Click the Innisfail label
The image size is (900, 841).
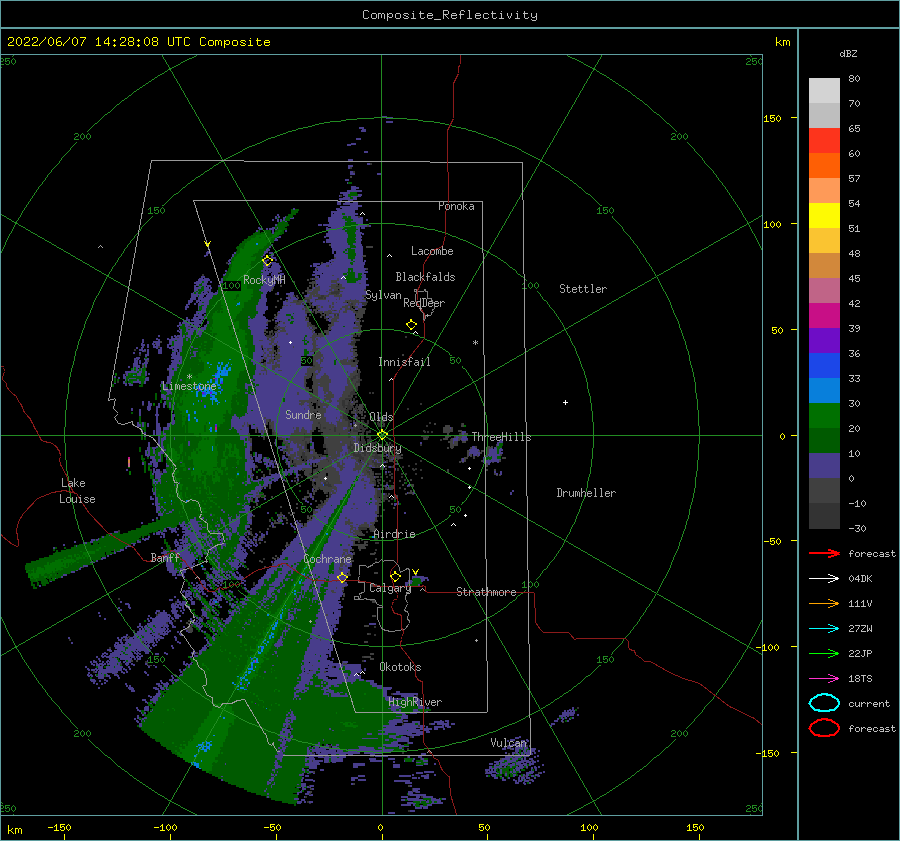coord(404,362)
